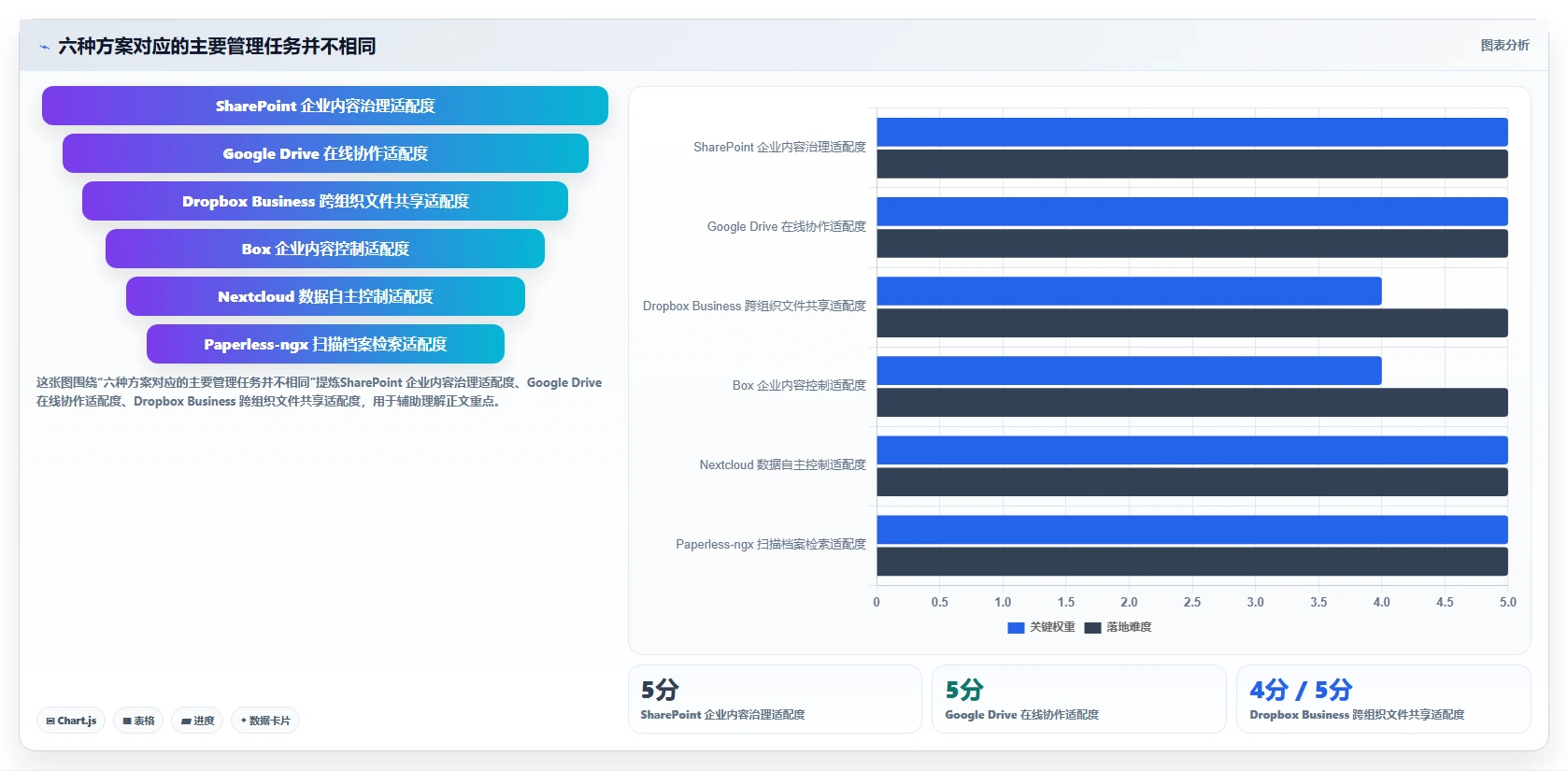
Task: Open the 5分 SharePoint 企业内容治理适配度 stat card
Action: point(775,699)
